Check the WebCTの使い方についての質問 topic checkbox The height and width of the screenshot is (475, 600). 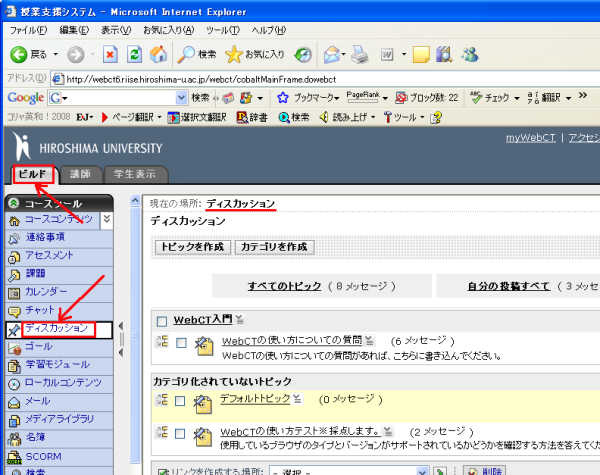click(181, 343)
